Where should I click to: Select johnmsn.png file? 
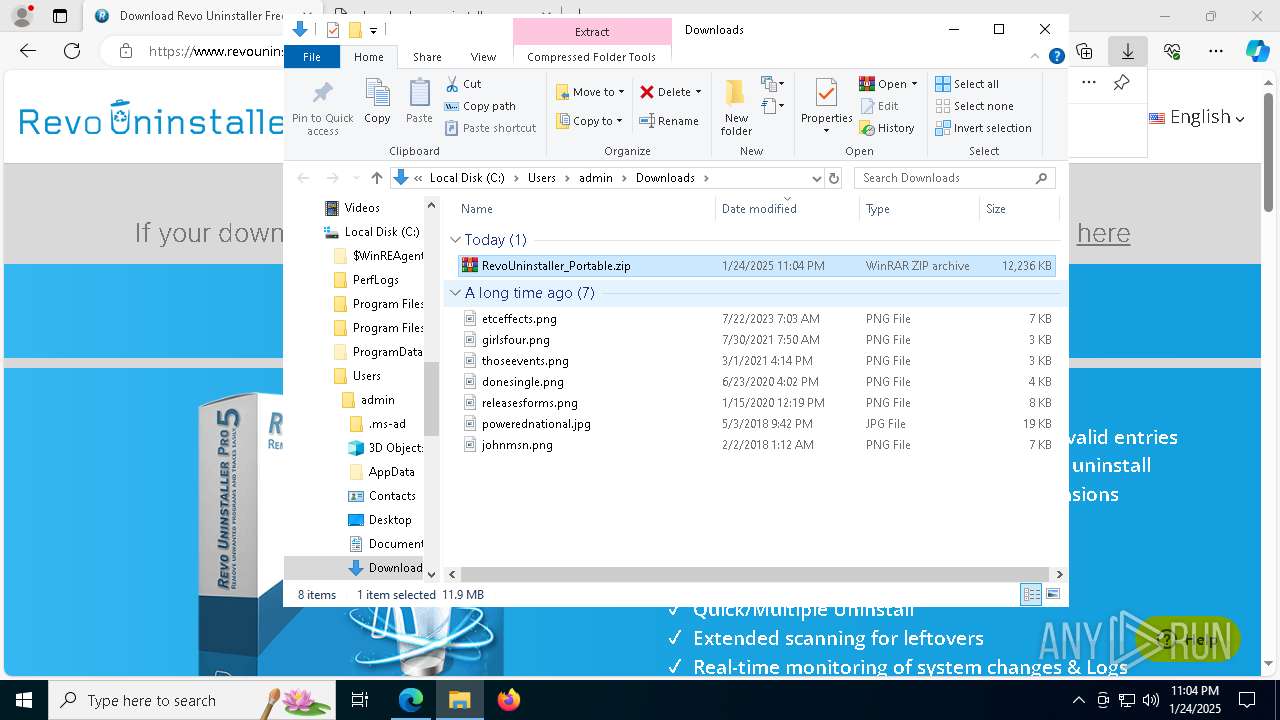coord(755,445)
